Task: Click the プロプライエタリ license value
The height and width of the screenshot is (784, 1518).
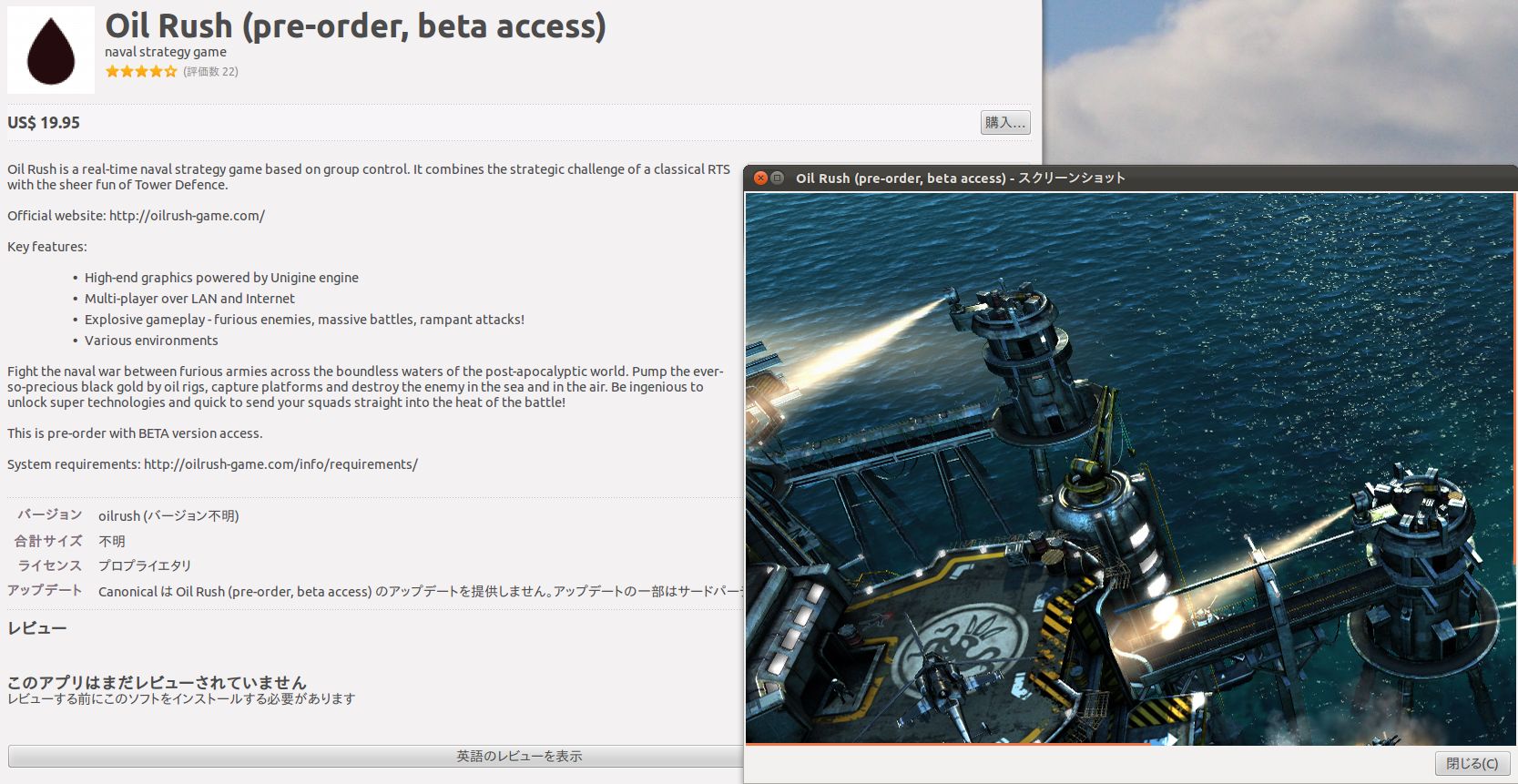Action: coord(145,565)
